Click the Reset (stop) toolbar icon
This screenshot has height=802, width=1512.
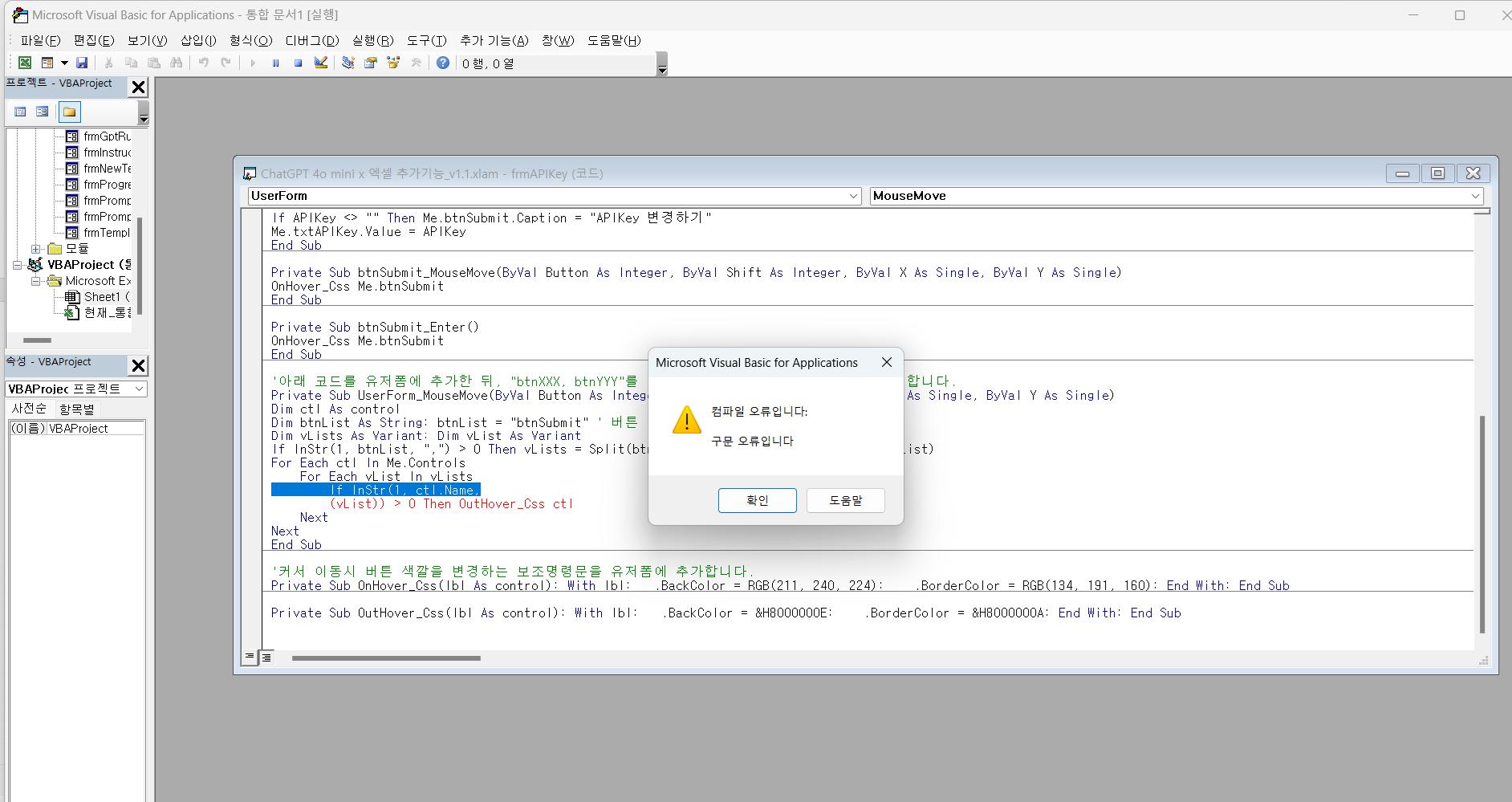coord(298,63)
